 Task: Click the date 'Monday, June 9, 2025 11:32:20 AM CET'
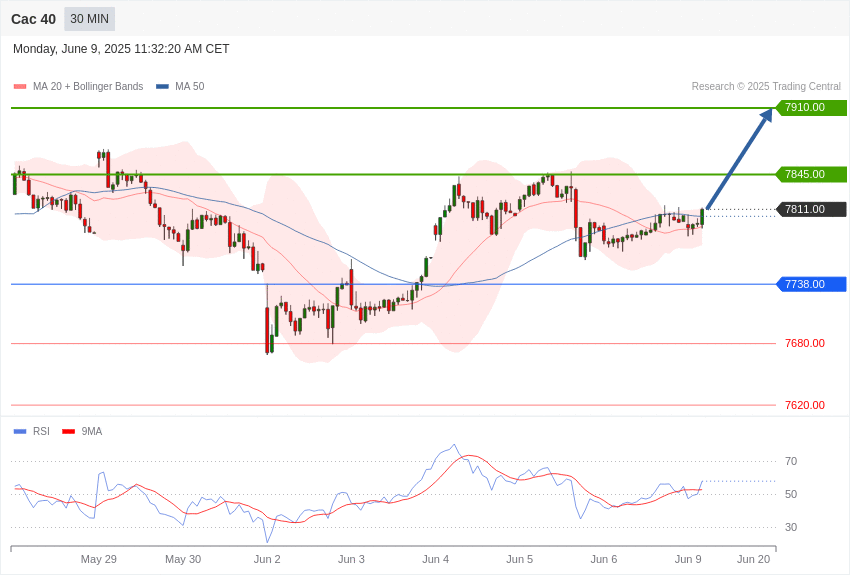(121, 49)
